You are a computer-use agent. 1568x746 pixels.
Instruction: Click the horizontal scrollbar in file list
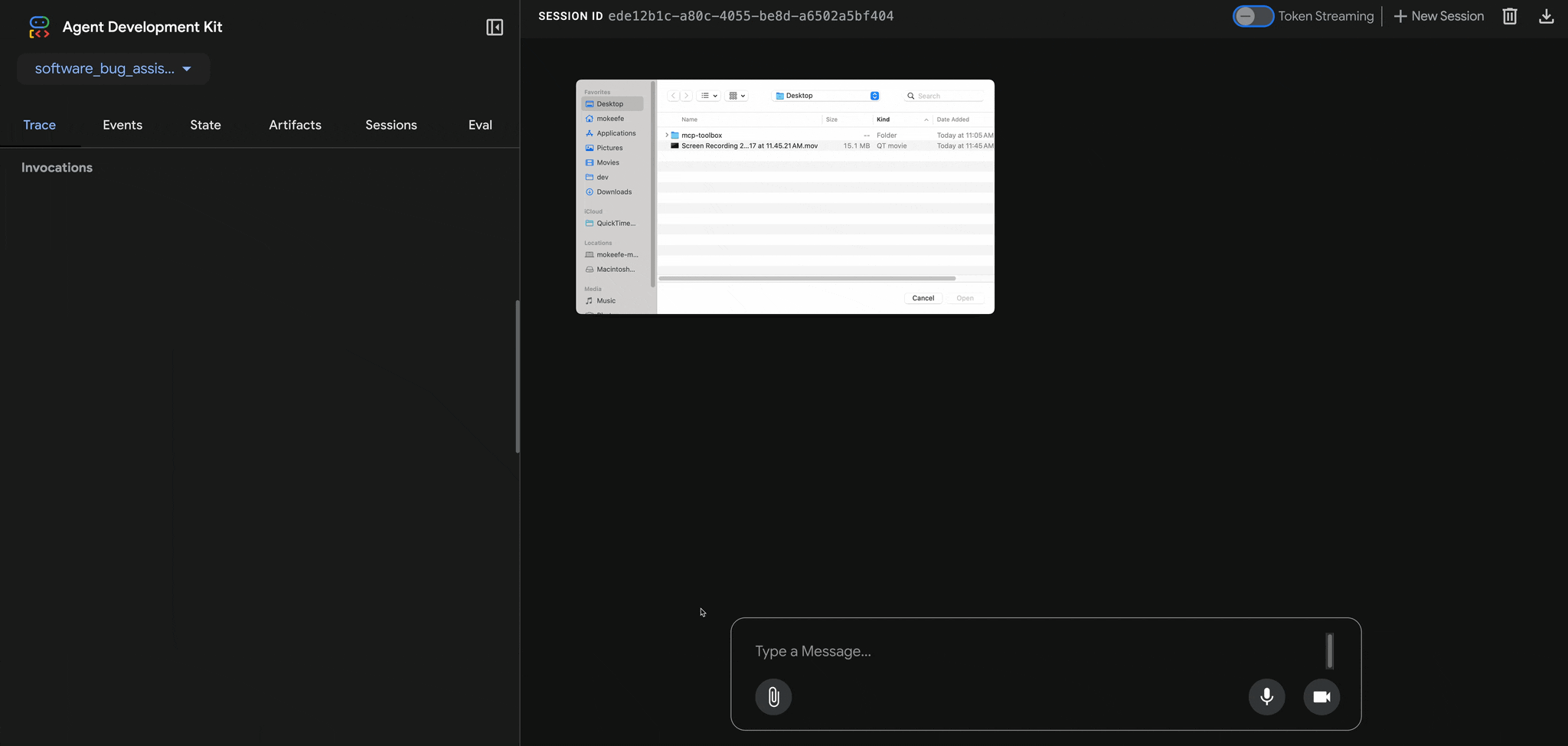(x=807, y=278)
